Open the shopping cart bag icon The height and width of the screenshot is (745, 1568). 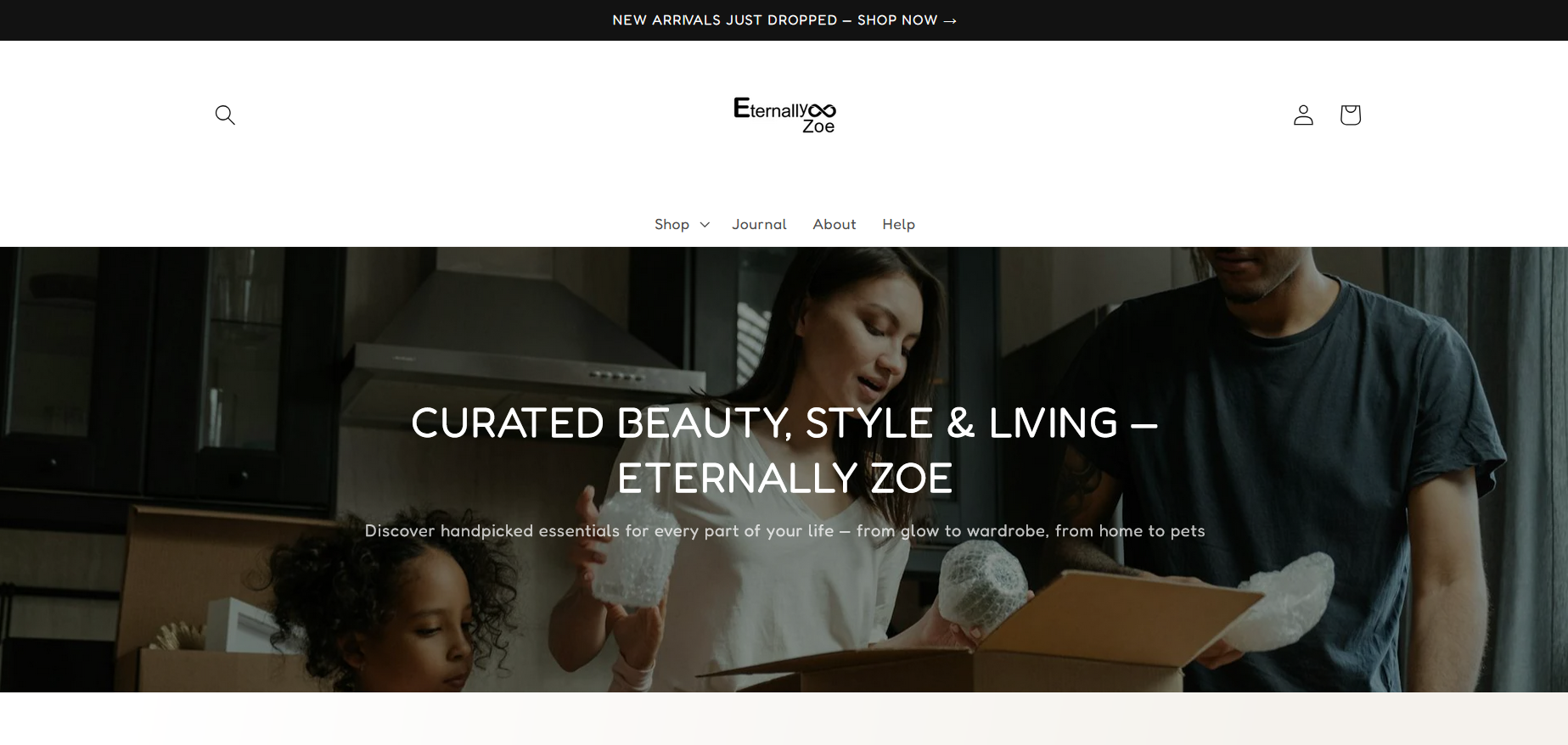[1350, 115]
